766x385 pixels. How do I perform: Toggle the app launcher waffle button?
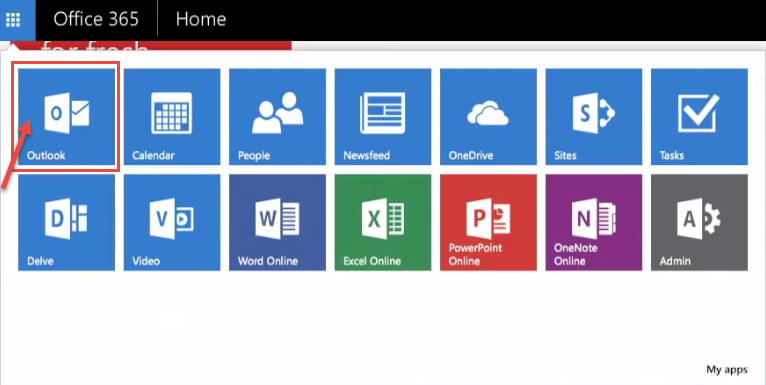13,20
